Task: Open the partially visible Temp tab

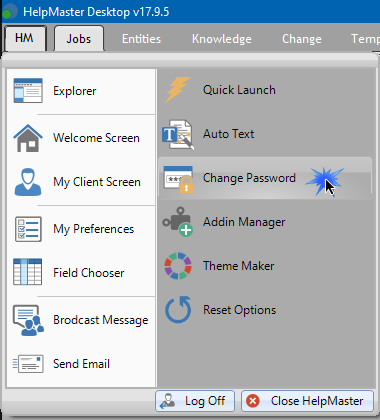Action: pos(365,39)
